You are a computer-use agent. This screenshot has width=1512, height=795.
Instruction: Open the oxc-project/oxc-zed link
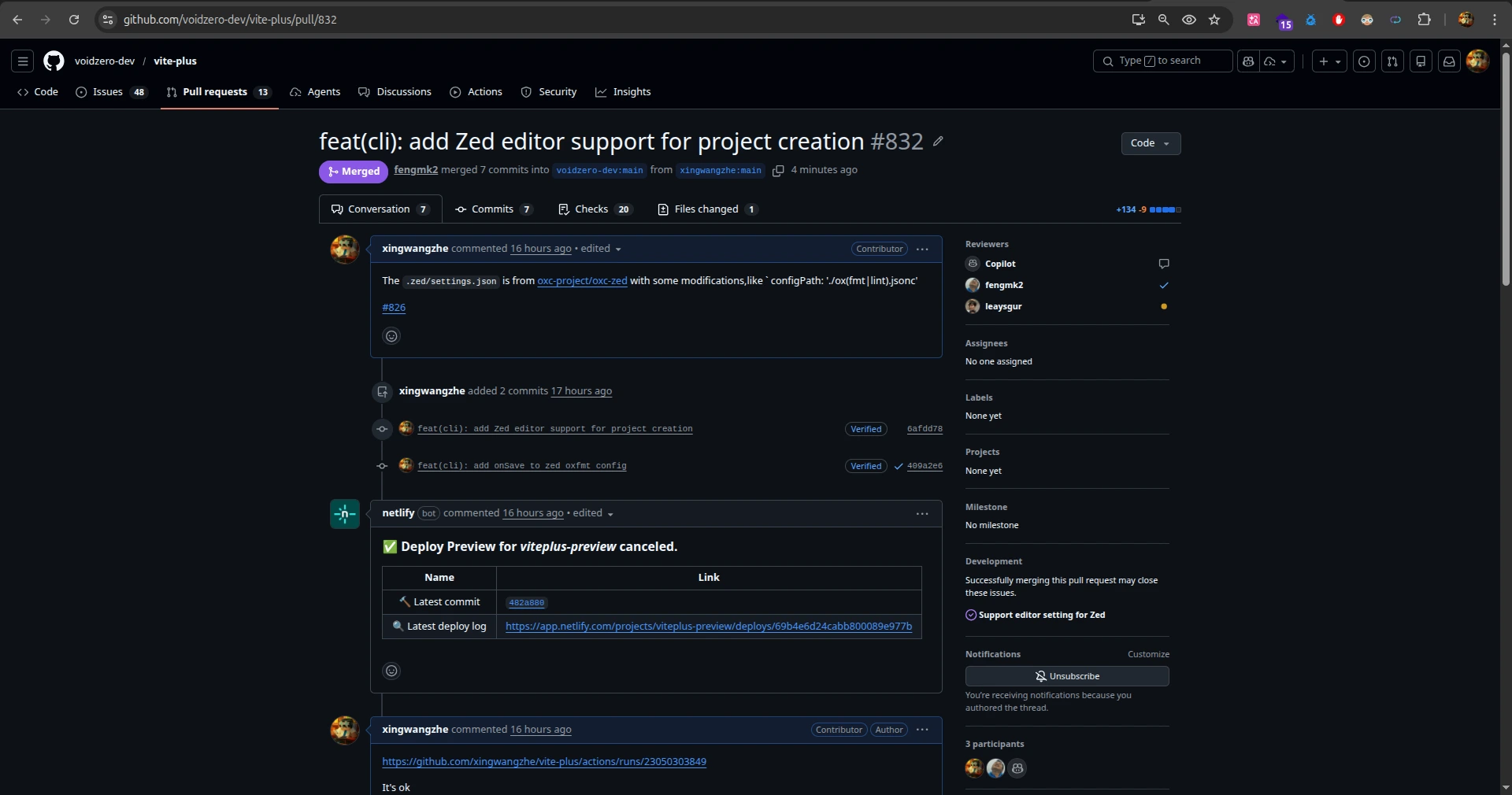(x=582, y=281)
